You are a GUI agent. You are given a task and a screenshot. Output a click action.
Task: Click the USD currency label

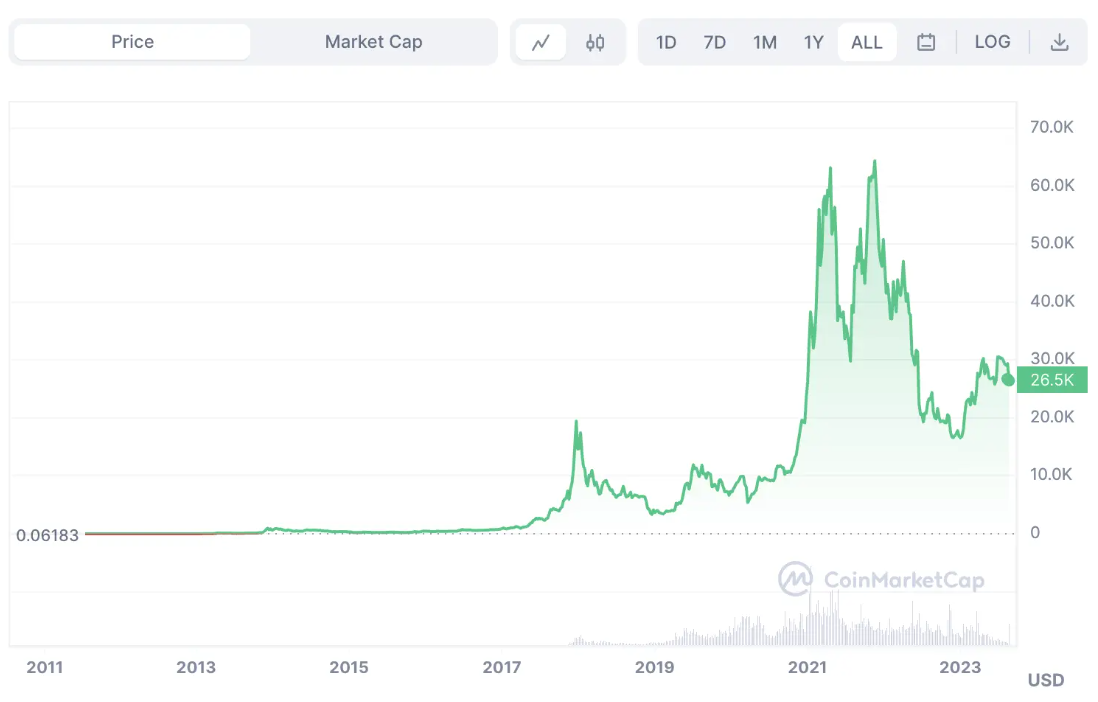[1045, 680]
